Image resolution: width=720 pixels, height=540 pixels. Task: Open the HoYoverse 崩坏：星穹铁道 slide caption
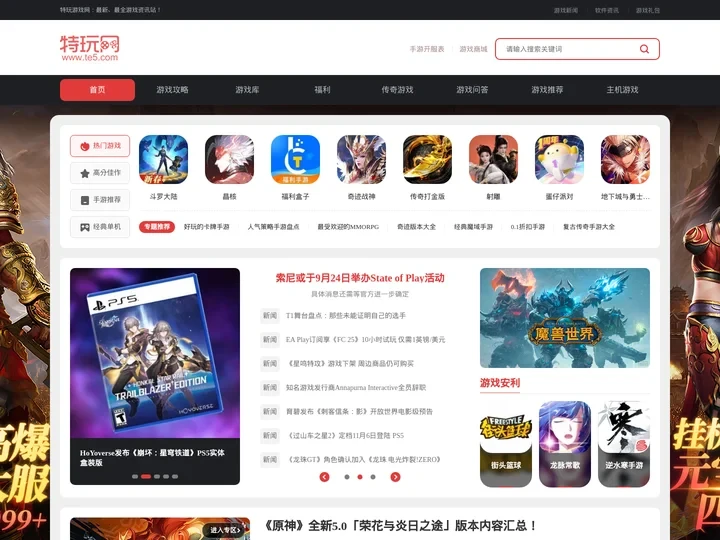(152, 458)
